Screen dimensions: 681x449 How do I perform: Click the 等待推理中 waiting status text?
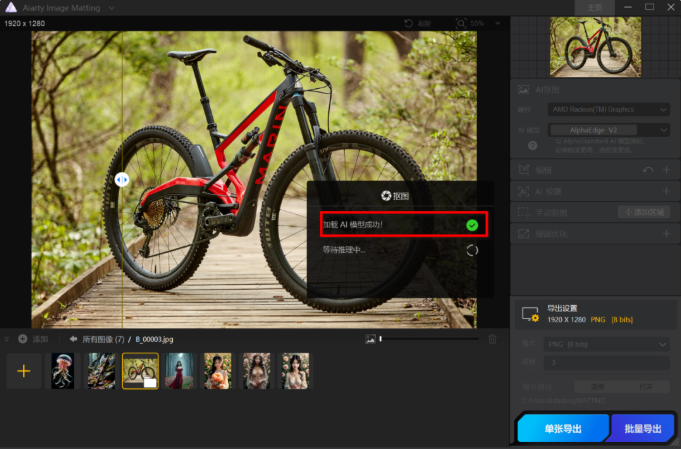344,250
